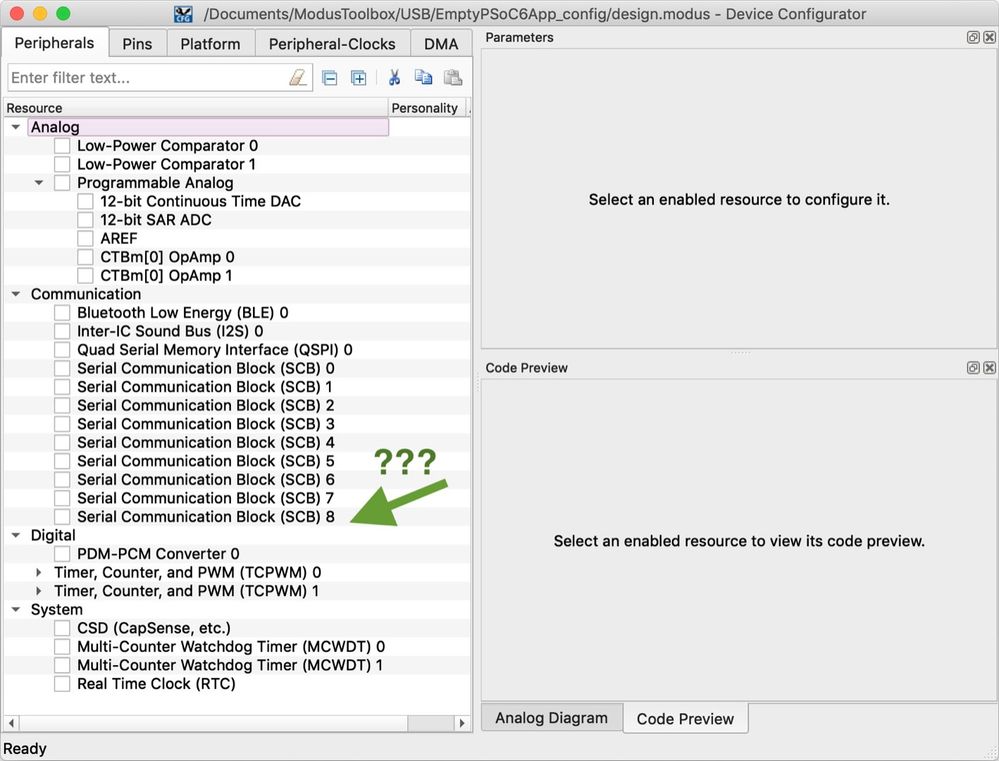Open the DMA tab

[x=441, y=43]
